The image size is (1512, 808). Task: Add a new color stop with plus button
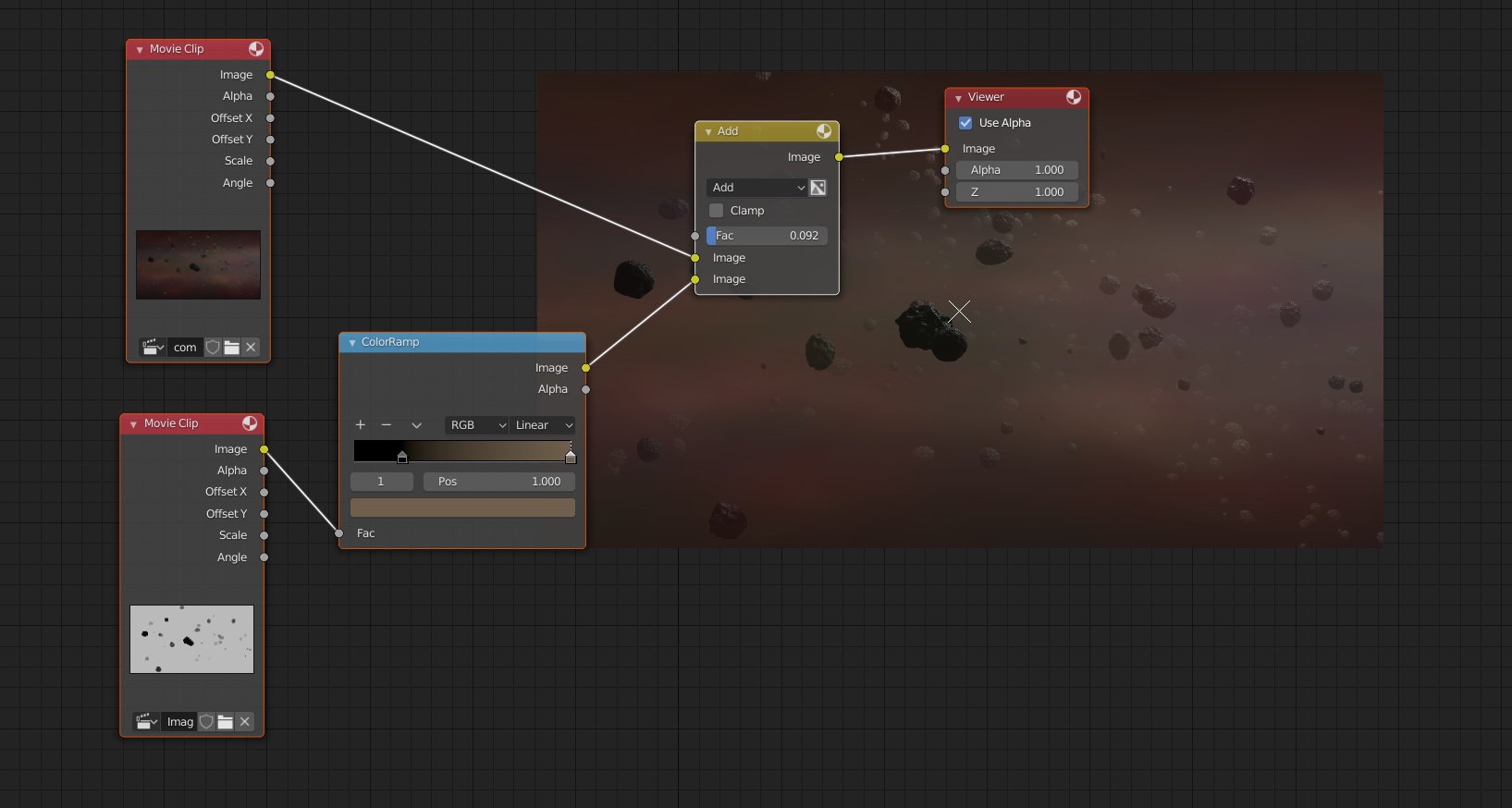pyautogui.click(x=361, y=425)
